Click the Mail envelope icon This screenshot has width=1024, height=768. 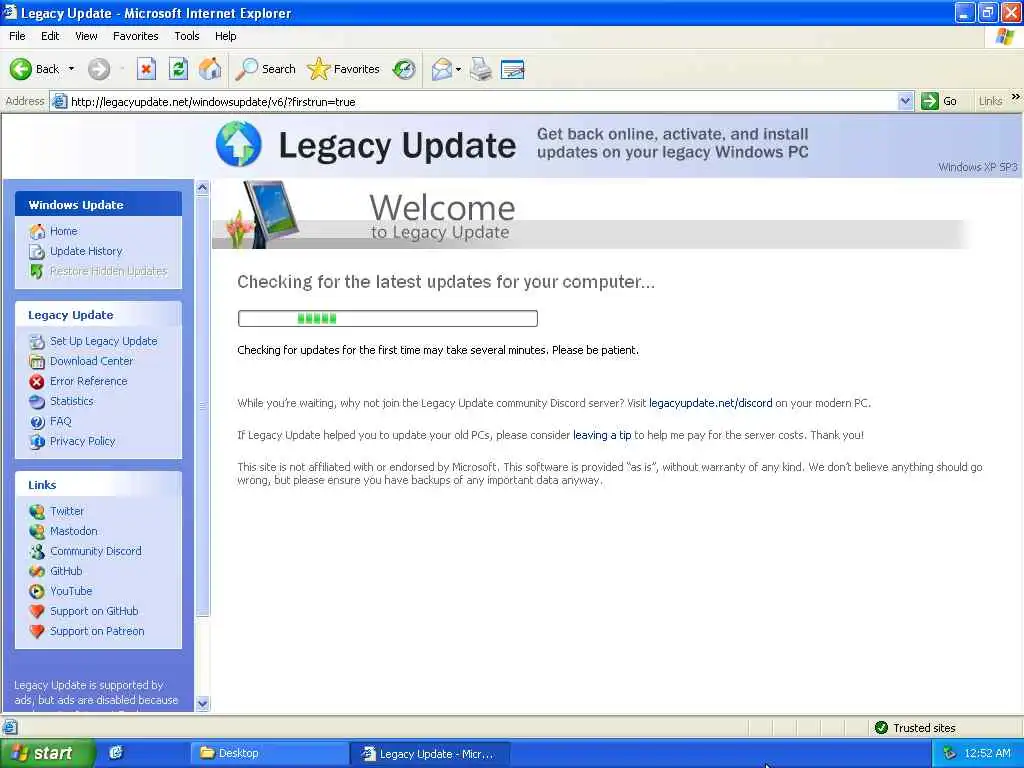[442, 69]
